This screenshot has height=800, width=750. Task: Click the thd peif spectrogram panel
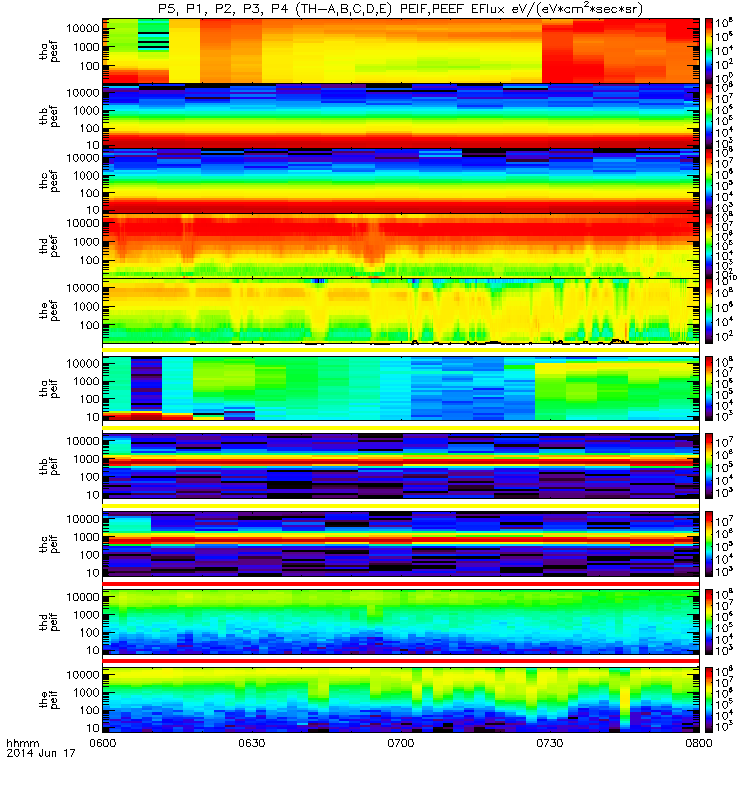tap(401, 622)
